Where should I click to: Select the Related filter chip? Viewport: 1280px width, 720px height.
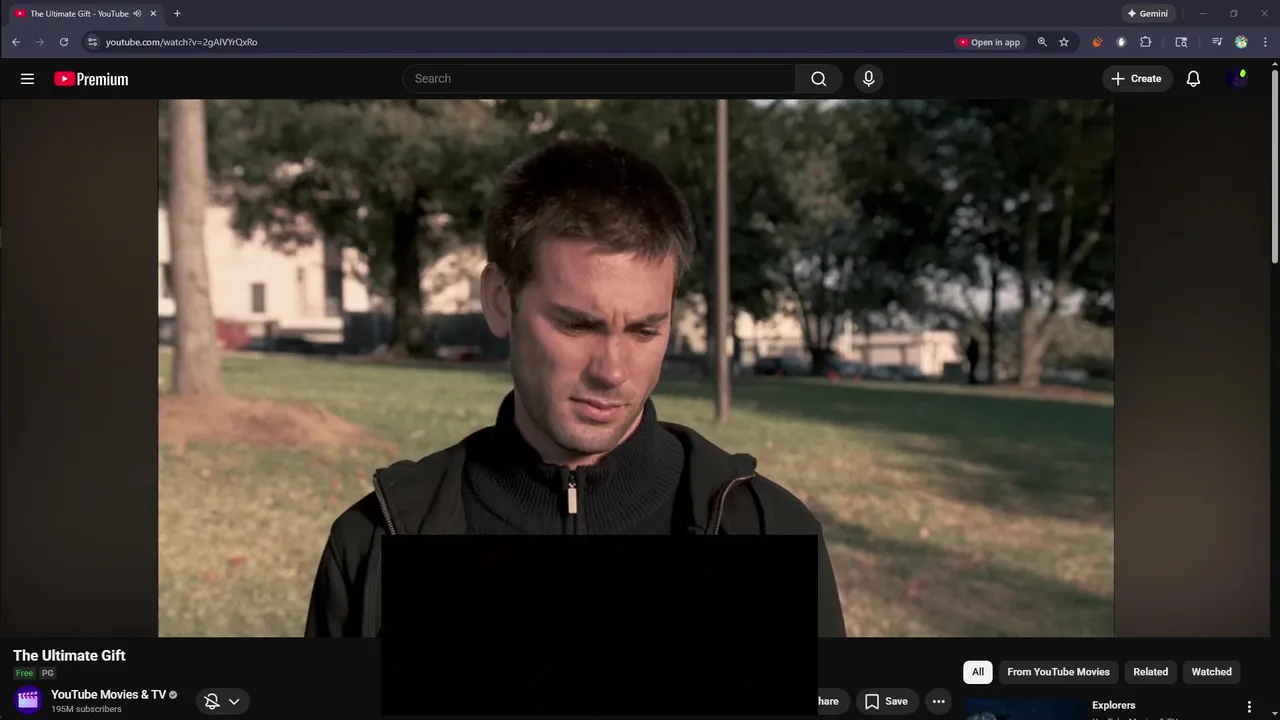1150,672
